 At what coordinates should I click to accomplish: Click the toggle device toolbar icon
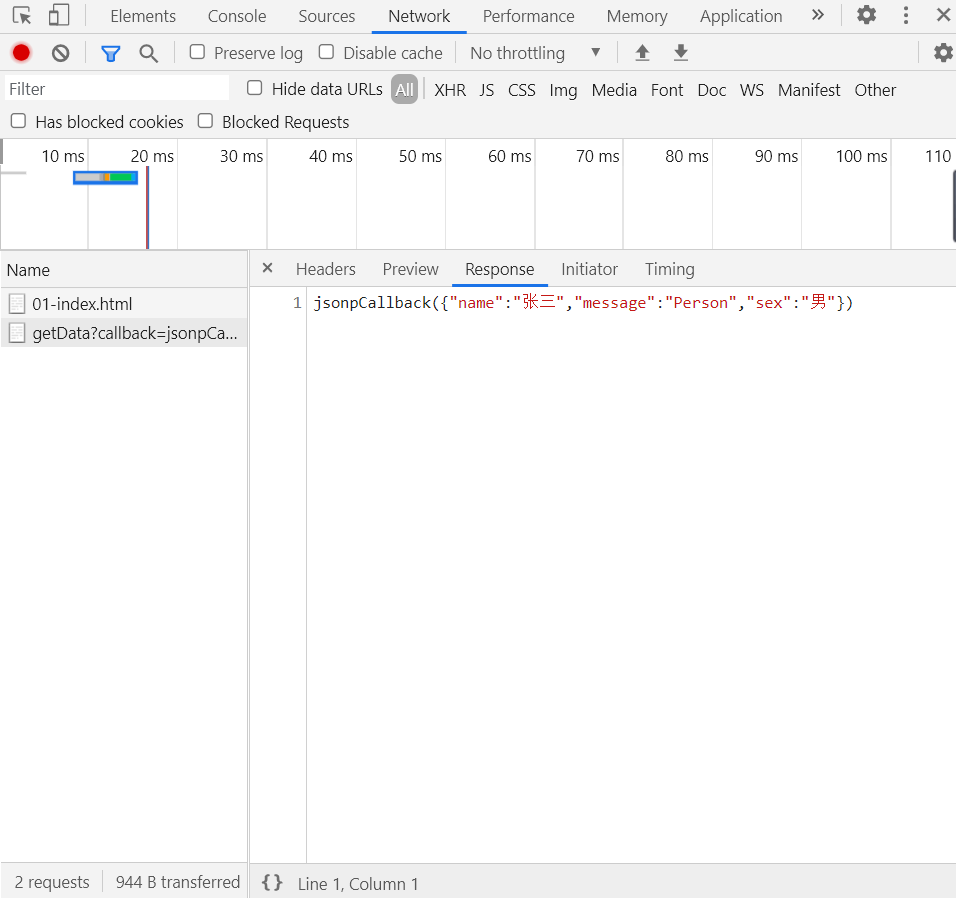tap(58, 16)
